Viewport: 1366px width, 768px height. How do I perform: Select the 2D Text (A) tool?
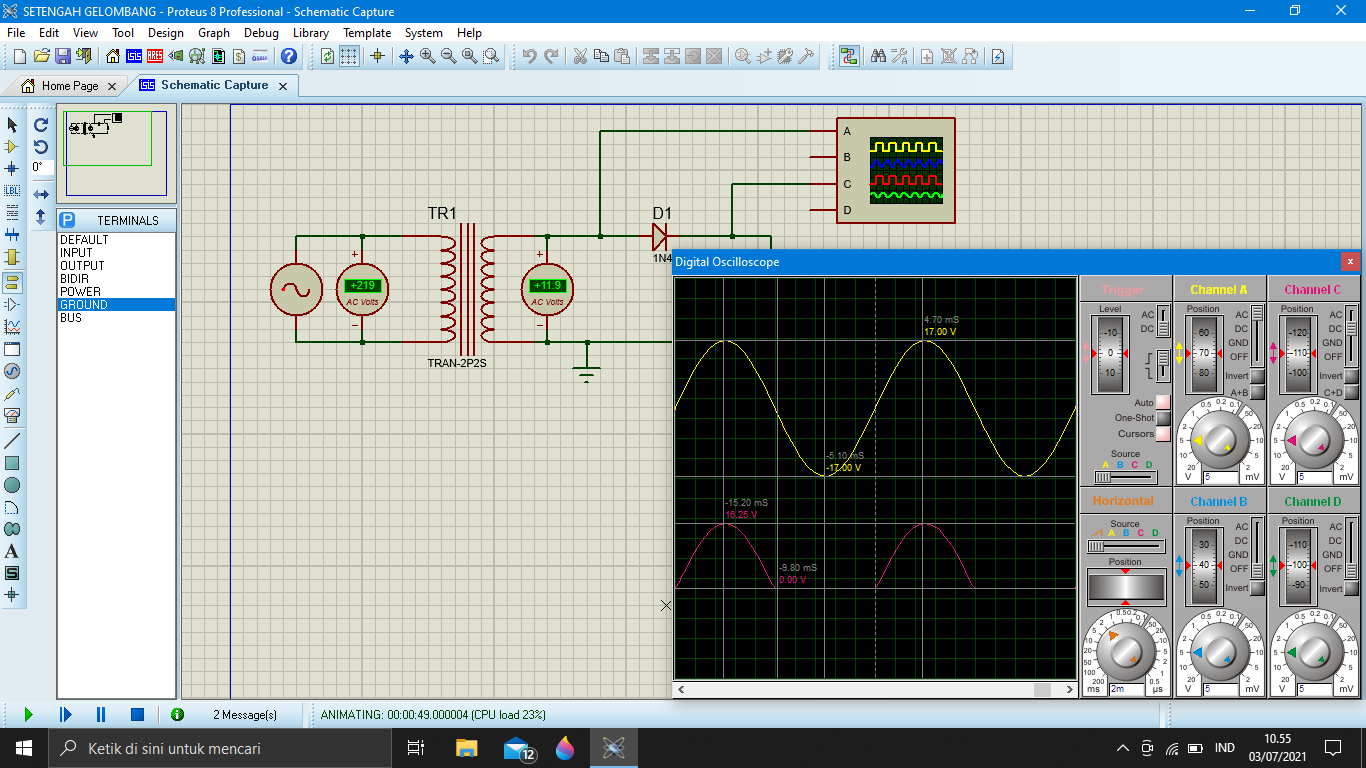tap(12, 551)
